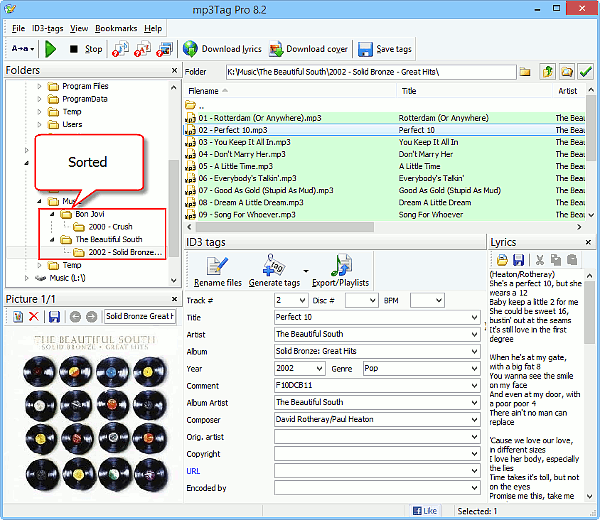Sort by the Artist column header

tap(569, 91)
